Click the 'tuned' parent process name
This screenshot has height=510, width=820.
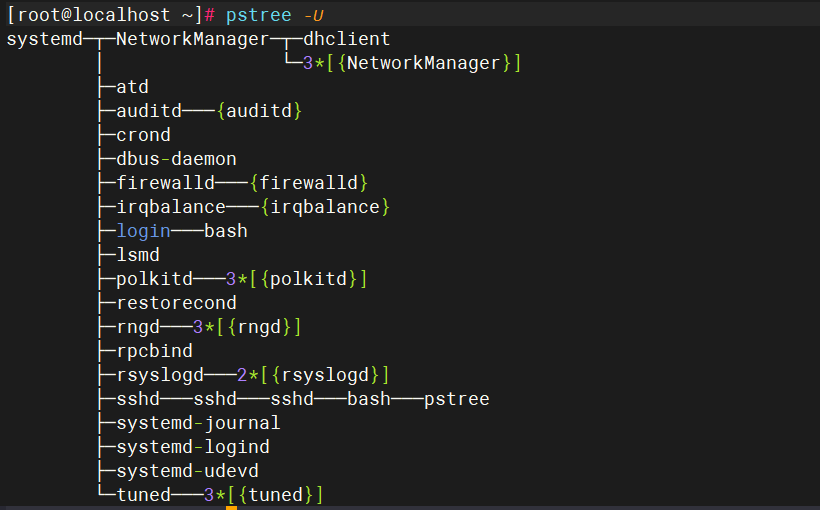[143, 495]
